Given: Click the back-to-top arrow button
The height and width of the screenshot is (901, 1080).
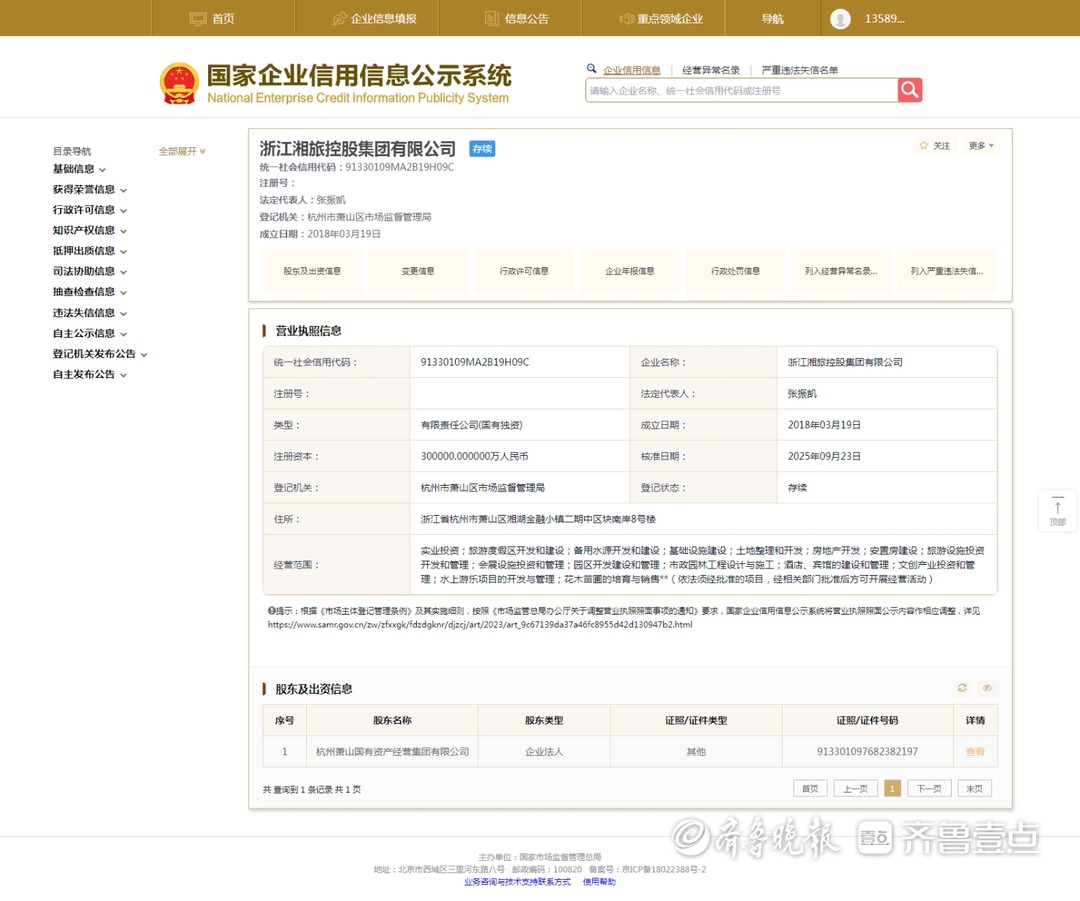Looking at the screenshot, I should pos(1057,510).
